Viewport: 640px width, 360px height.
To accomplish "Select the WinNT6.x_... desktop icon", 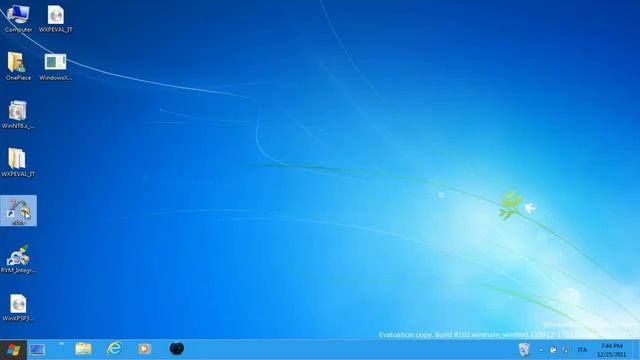I will pyautogui.click(x=18, y=114).
